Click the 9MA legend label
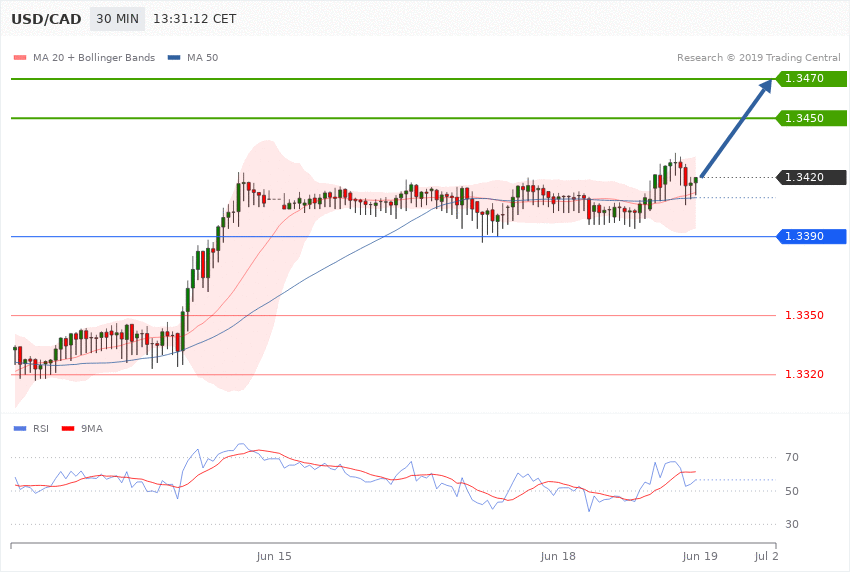The height and width of the screenshot is (576, 850). tap(92, 429)
